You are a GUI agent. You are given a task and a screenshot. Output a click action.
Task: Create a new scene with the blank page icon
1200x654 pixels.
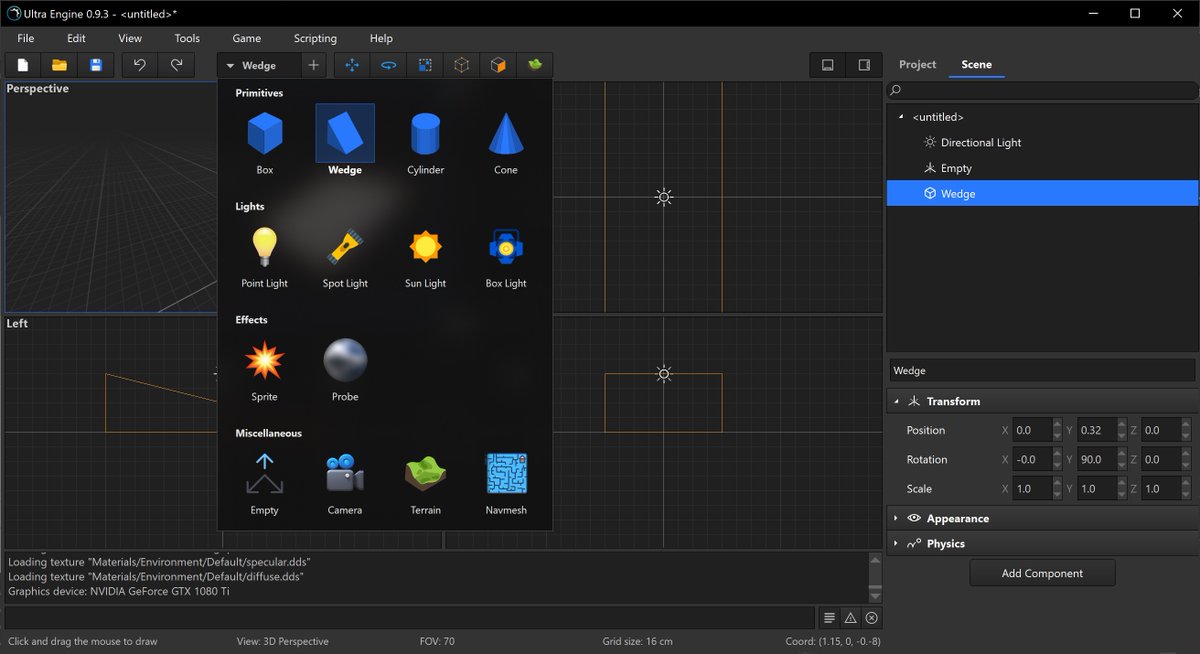(22, 65)
